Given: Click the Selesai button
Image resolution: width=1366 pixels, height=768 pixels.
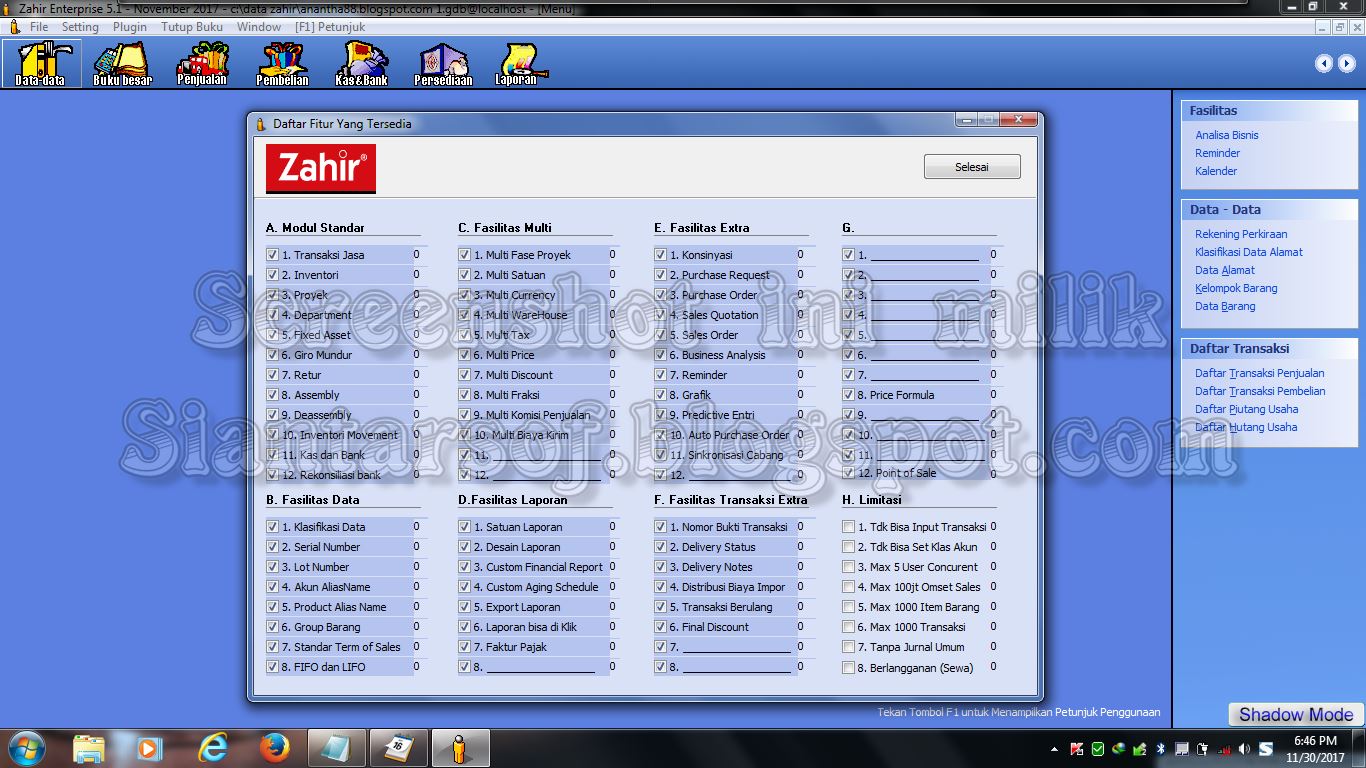Looking at the screenshot, I should (971, 166).
